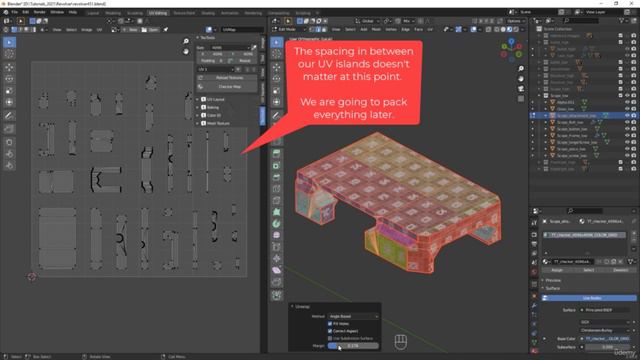Select the UV Pinch sculpt tool
Viewport: 640px width, 360px height.
tap(9, 165)
